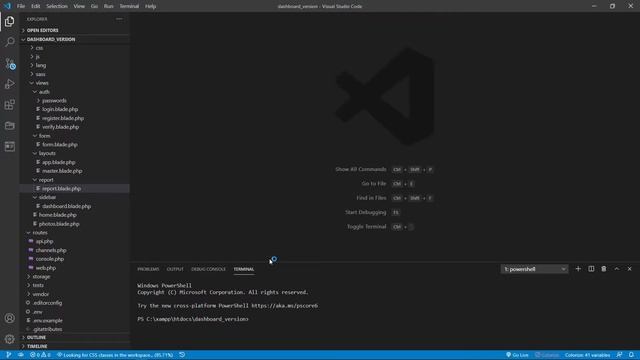
Task: Open login.blade.php file
Action: [60, 109]
